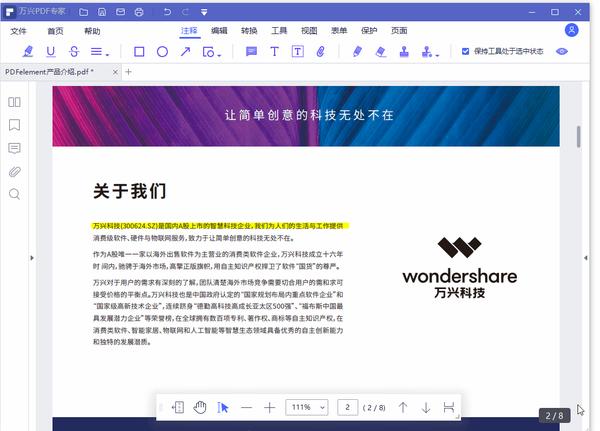Expand the right properties panel arrow
This screenshot has height=431, width=600.
click(x=586, y=258)
